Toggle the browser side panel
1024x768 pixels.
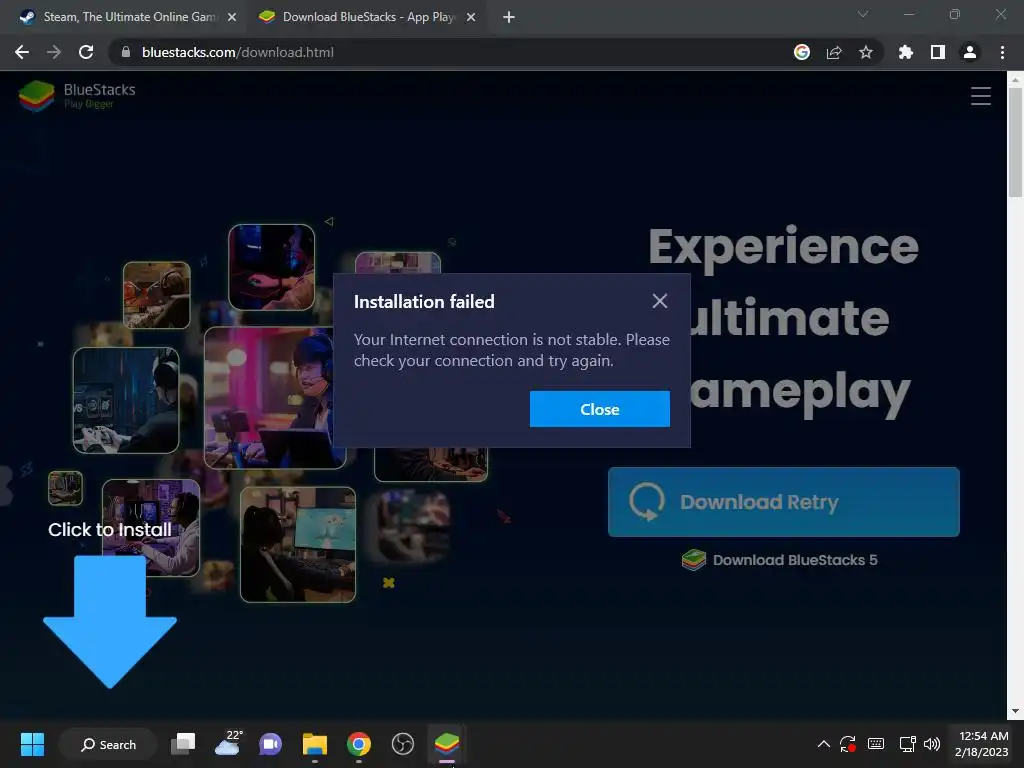click(x=938, y=52)
